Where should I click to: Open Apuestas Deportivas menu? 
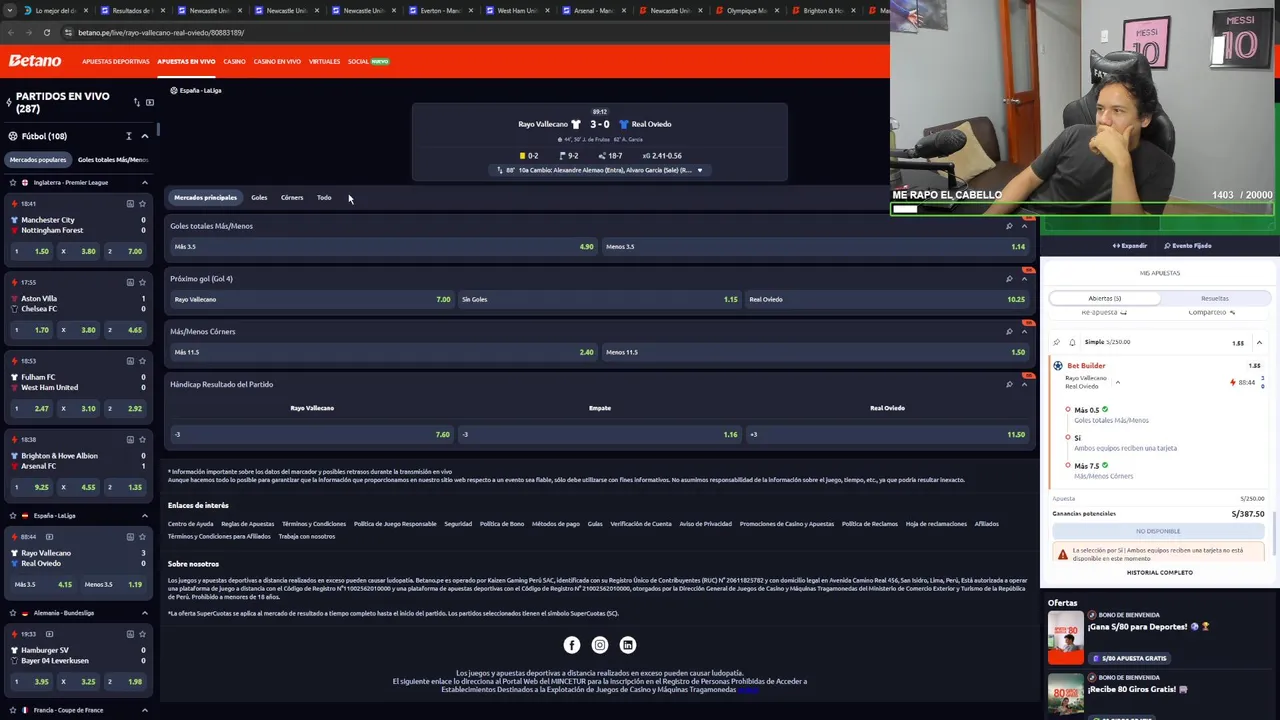(116, 61)
